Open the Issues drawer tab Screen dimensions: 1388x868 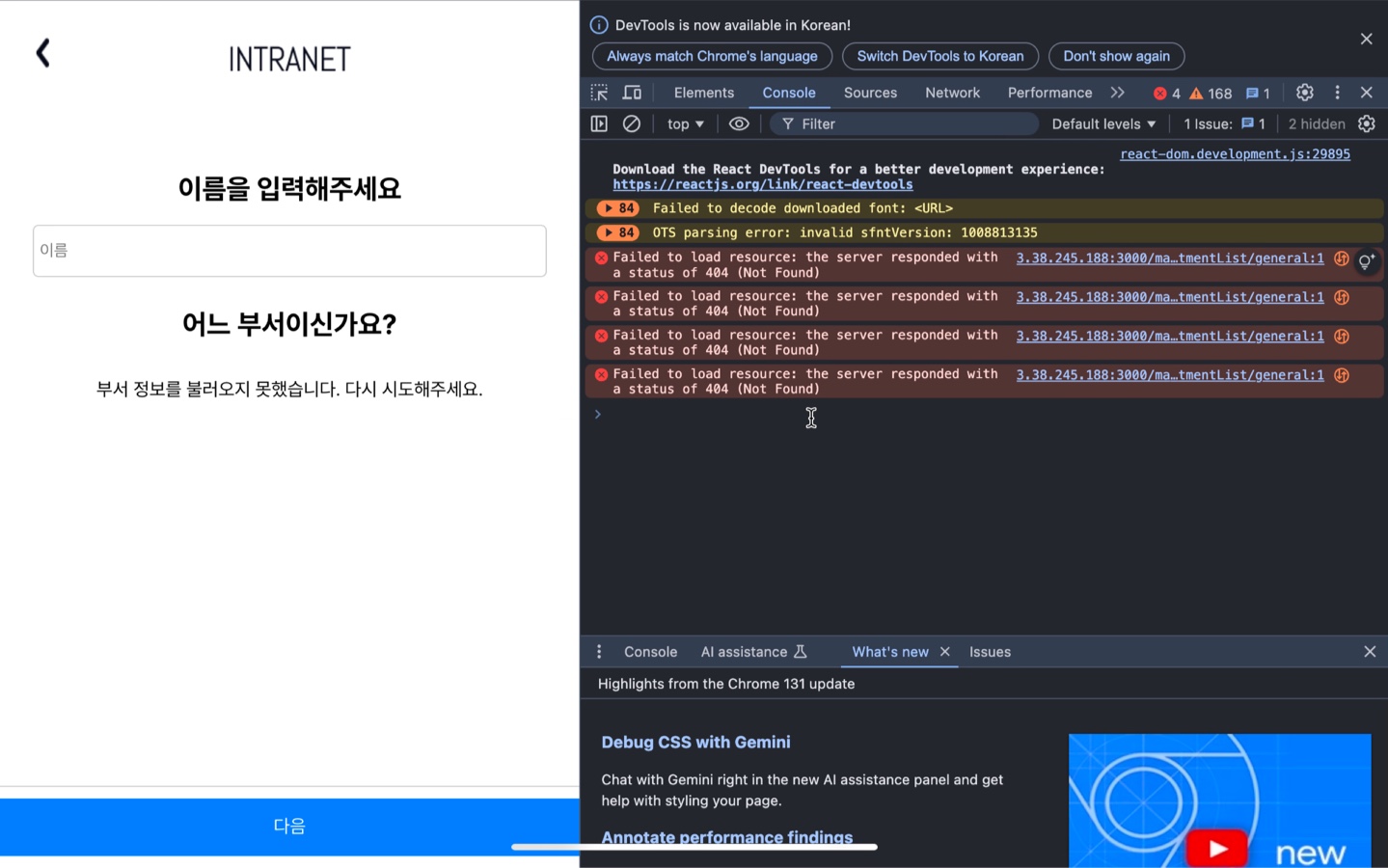(990, 652)
